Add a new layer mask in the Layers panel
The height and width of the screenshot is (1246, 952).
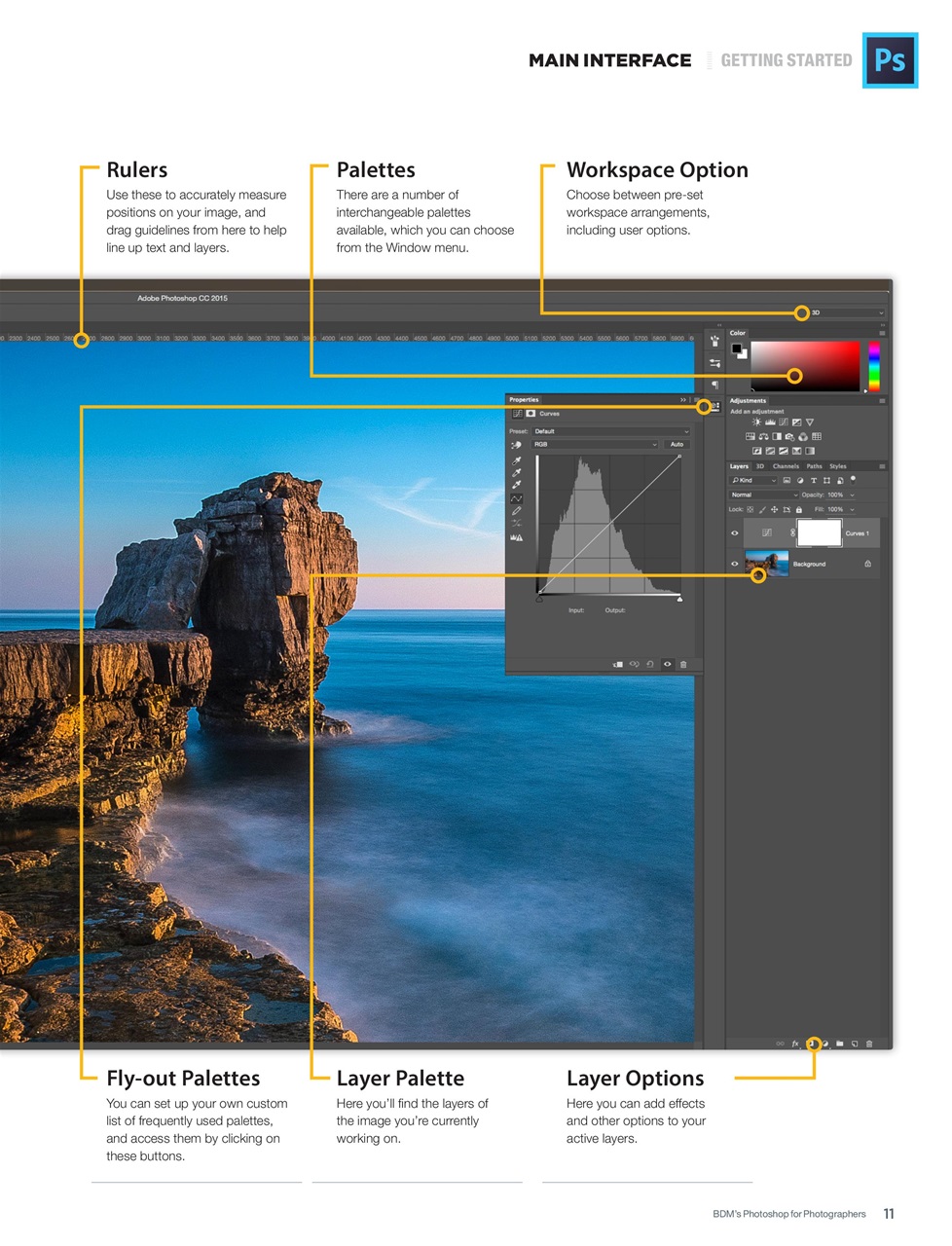[x=812, y=1044]
